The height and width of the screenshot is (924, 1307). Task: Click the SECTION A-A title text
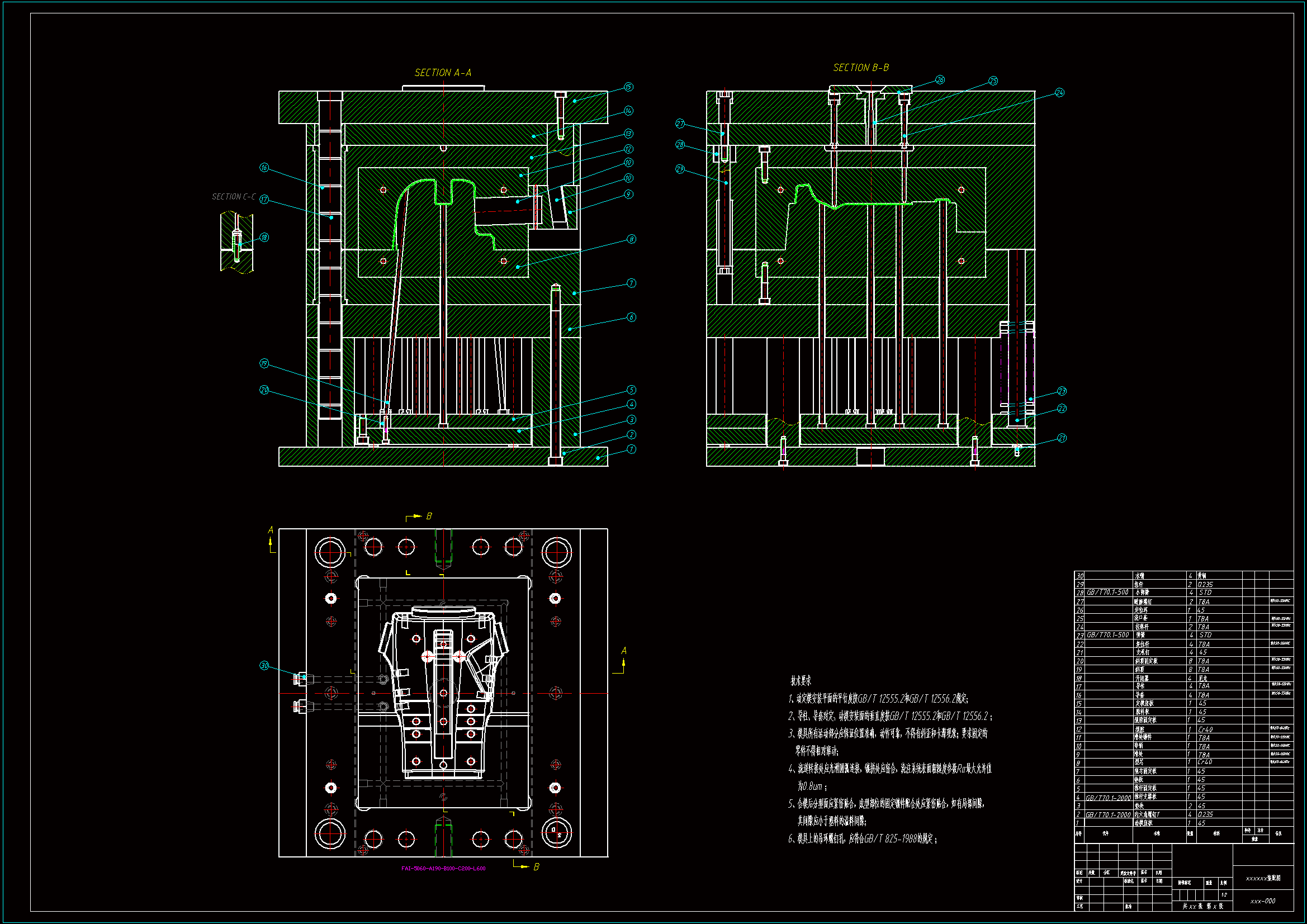click(x=443, y=73)
